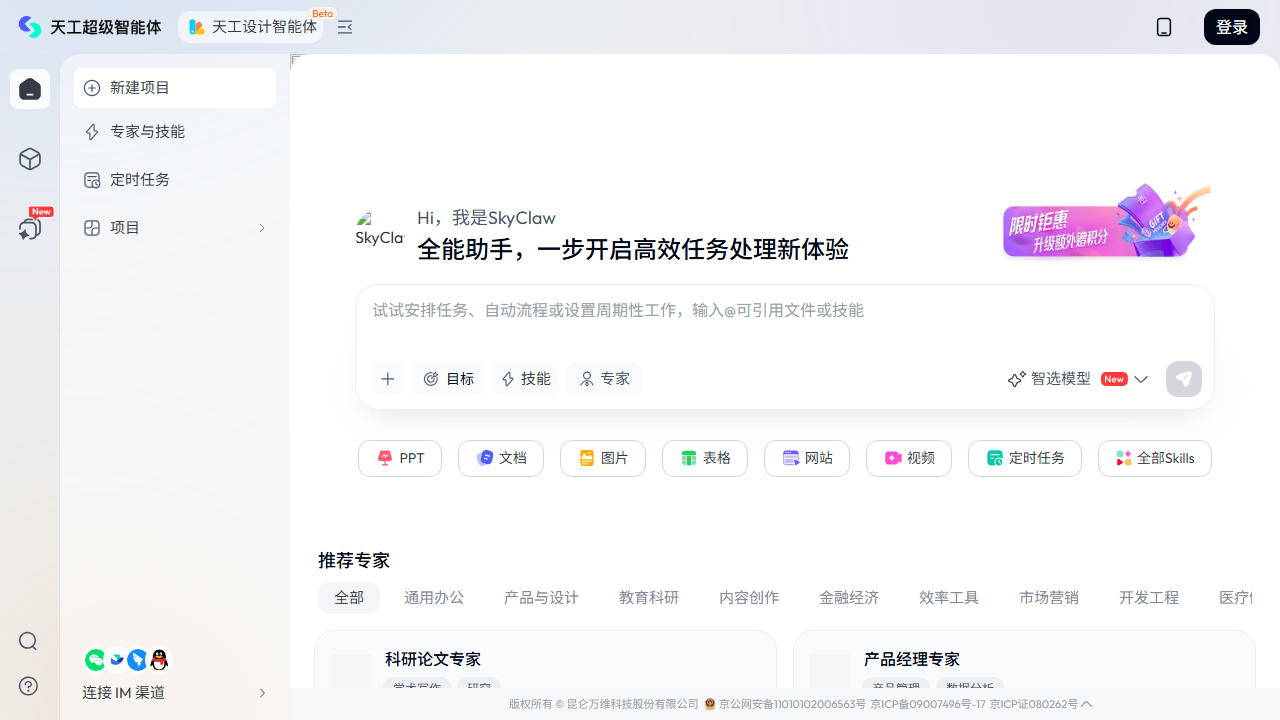Screen dimensions: 1280x720
Task: Open 全部Skills pill
Action: click(1155, 458)
